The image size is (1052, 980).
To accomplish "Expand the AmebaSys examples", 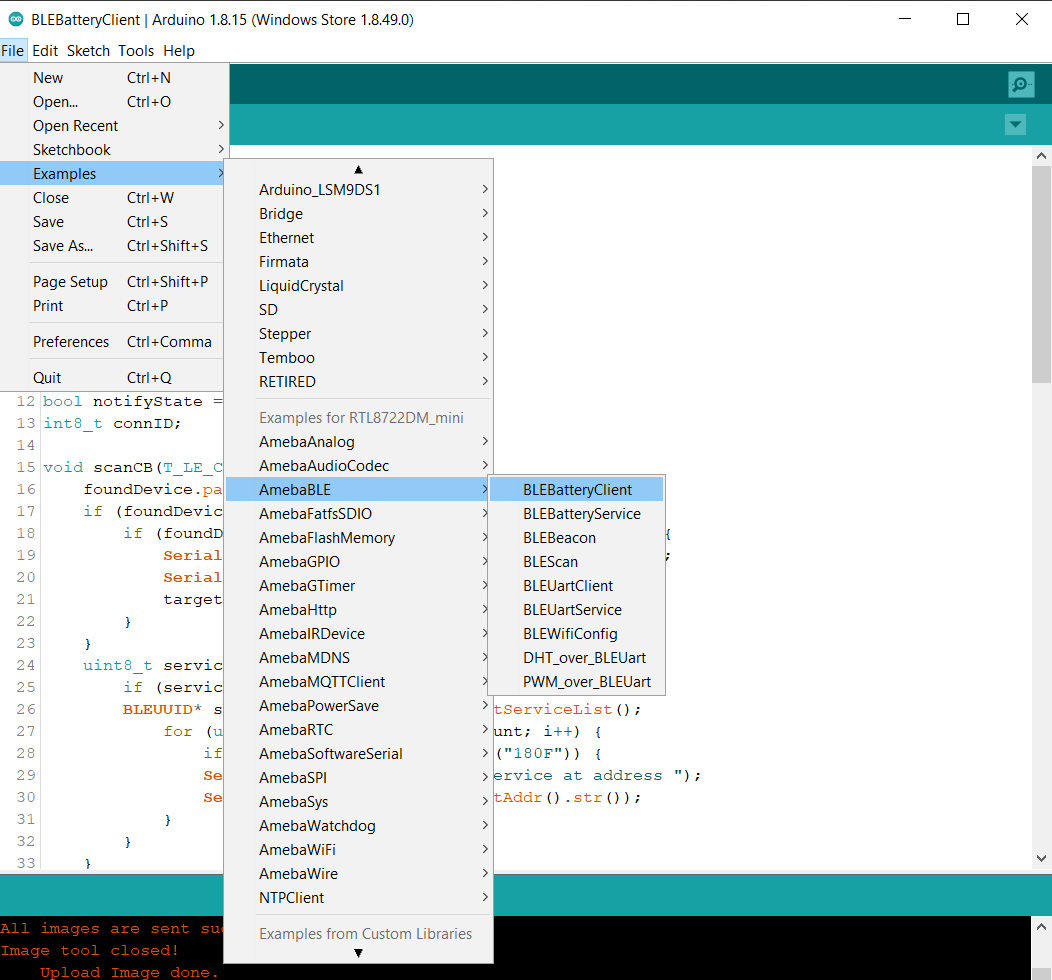I will [358, 802].
